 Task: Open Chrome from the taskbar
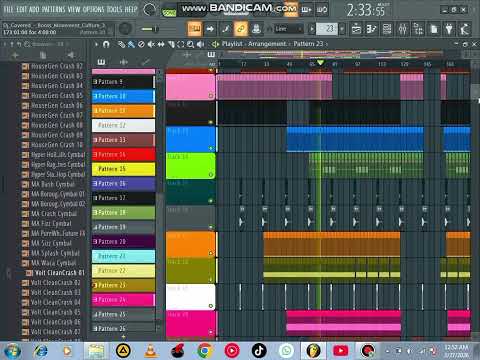click(205, 351)
